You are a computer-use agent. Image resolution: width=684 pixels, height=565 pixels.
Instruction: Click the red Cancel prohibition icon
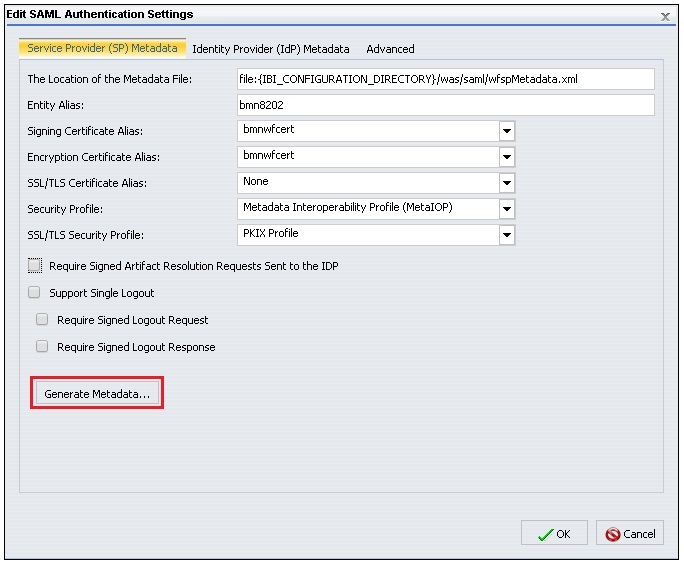coord(612,534)
